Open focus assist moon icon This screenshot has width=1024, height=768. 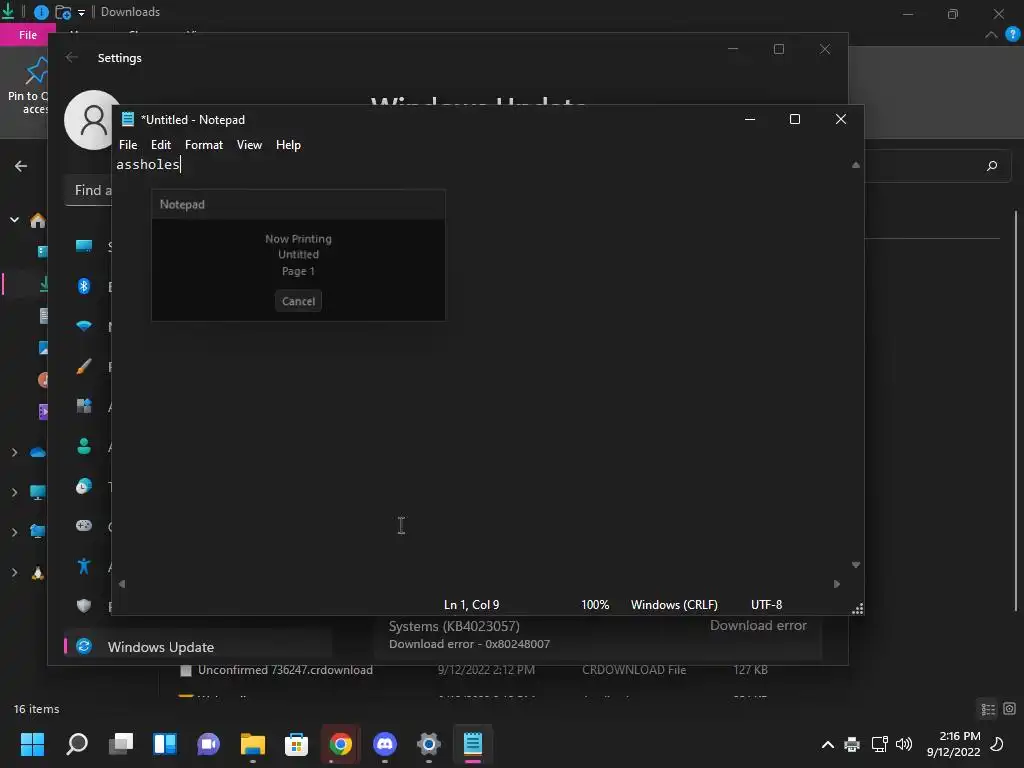click(997, 744)
